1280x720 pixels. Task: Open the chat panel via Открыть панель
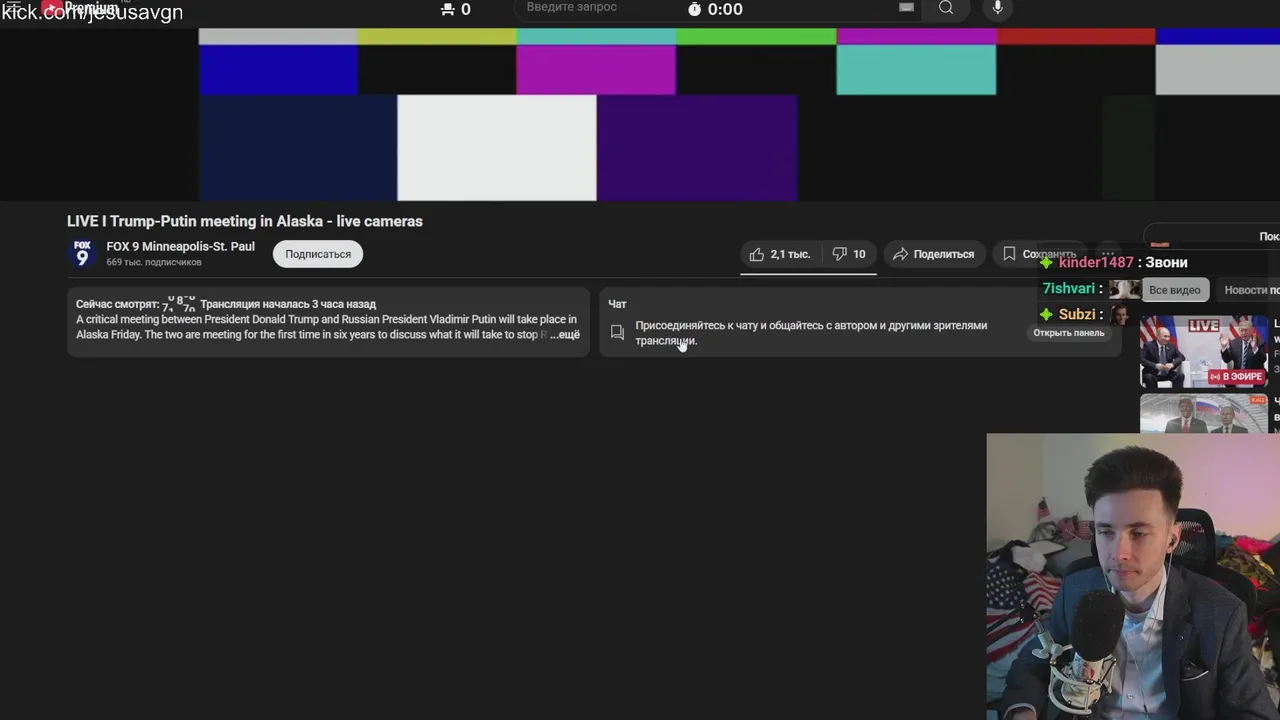pyautogui.click(x=1069, y=333)
